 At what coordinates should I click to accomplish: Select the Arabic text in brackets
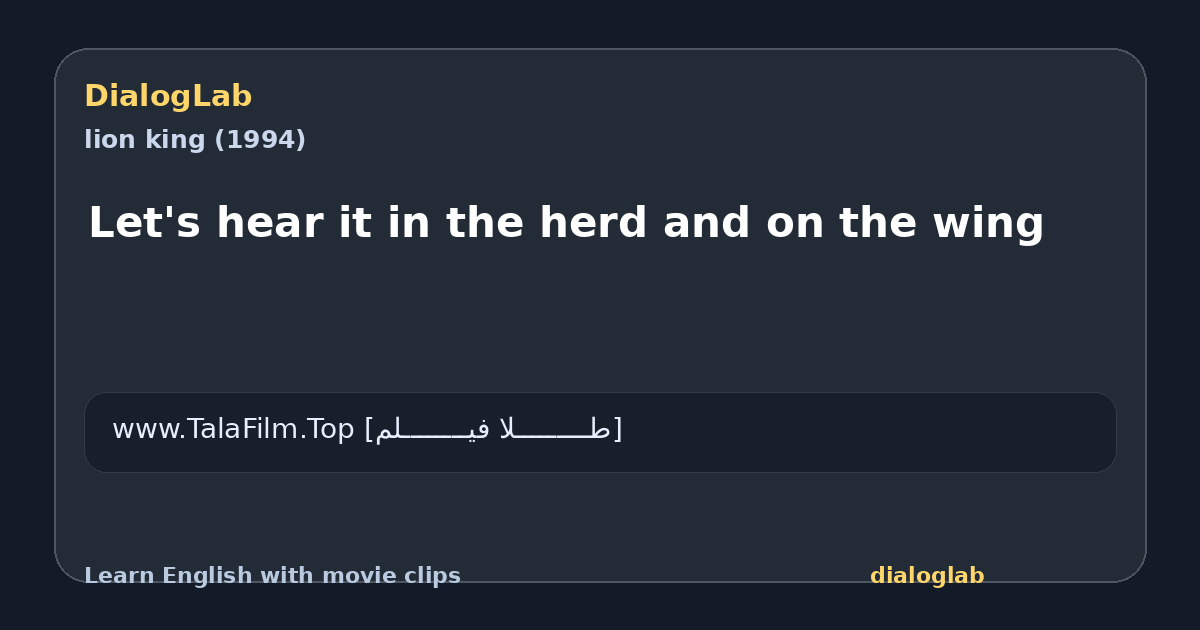point(493,429)
